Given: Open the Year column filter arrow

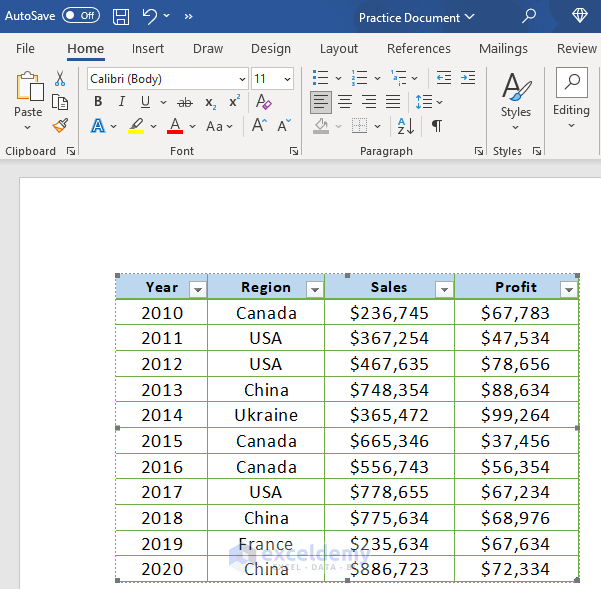Looking at the screenshot, I should coord(198,290).
